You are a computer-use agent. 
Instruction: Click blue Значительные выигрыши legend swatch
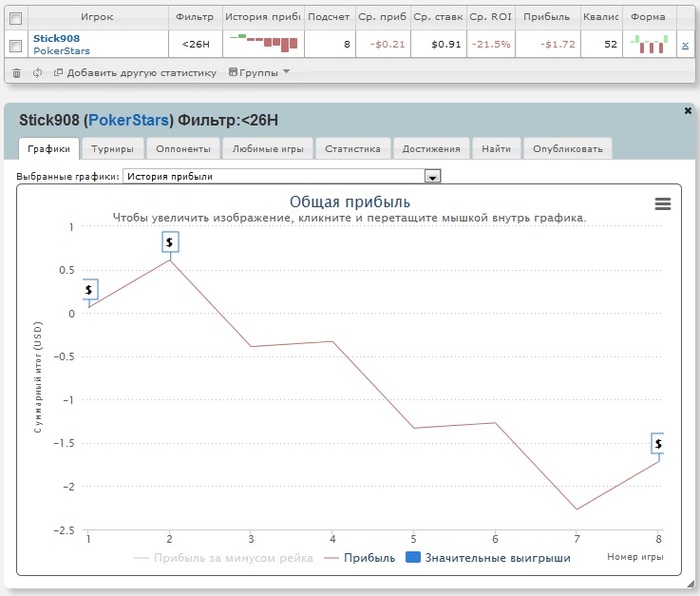pyautogui.click(x=413, y=557)
